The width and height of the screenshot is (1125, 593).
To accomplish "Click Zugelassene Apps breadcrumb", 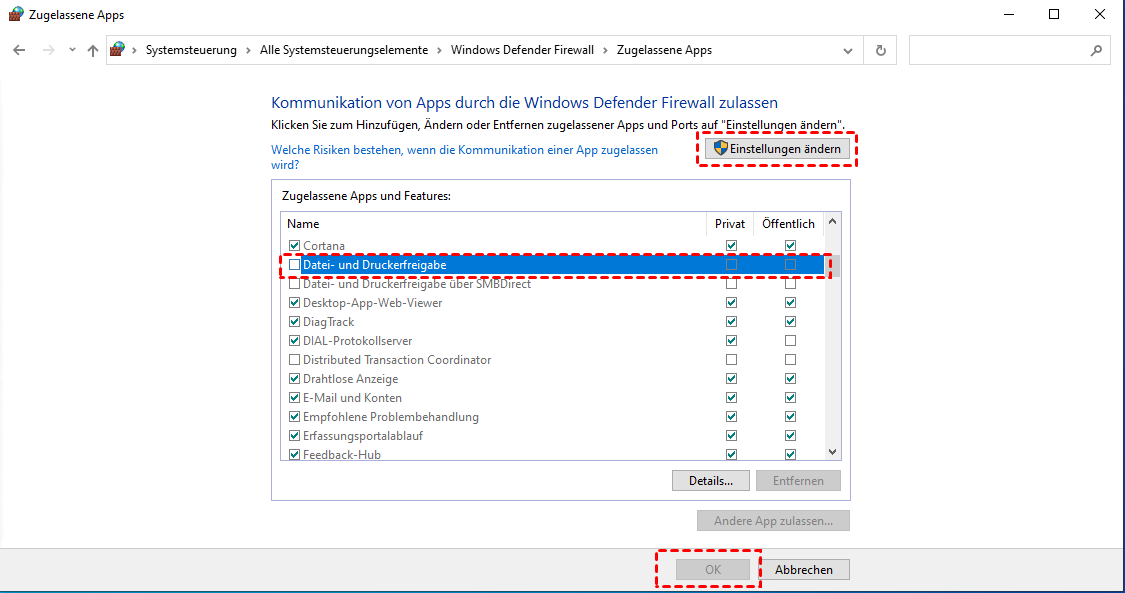I will 664,50.
